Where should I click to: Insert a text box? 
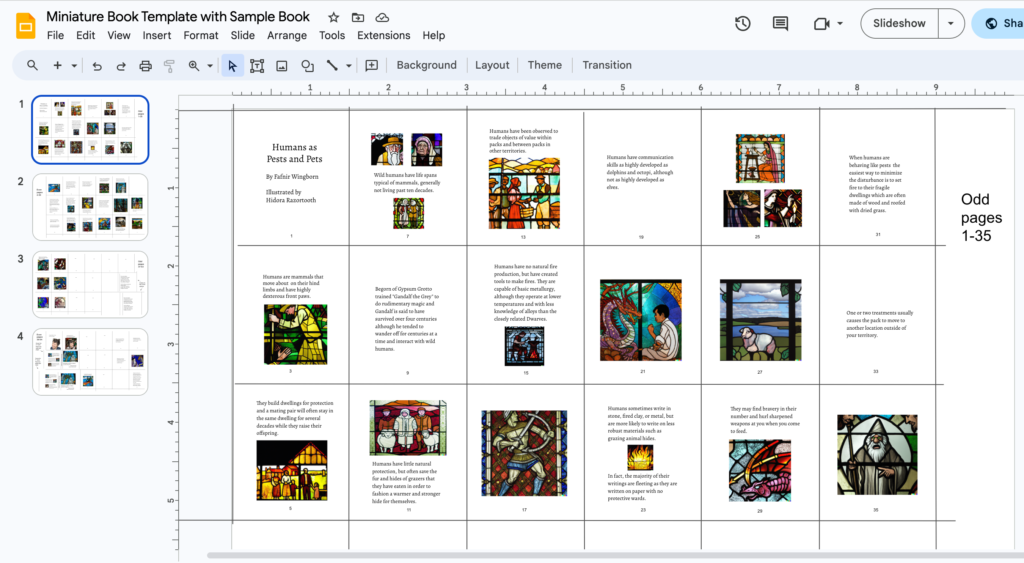257,65
